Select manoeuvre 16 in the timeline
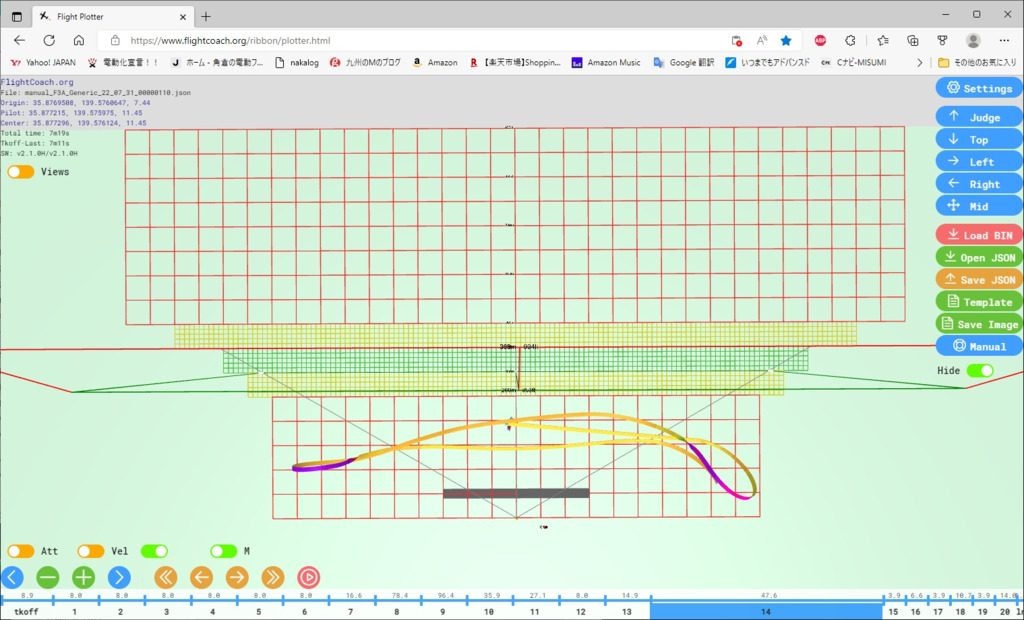1024x620 pixels. click(x=916, y=612)
